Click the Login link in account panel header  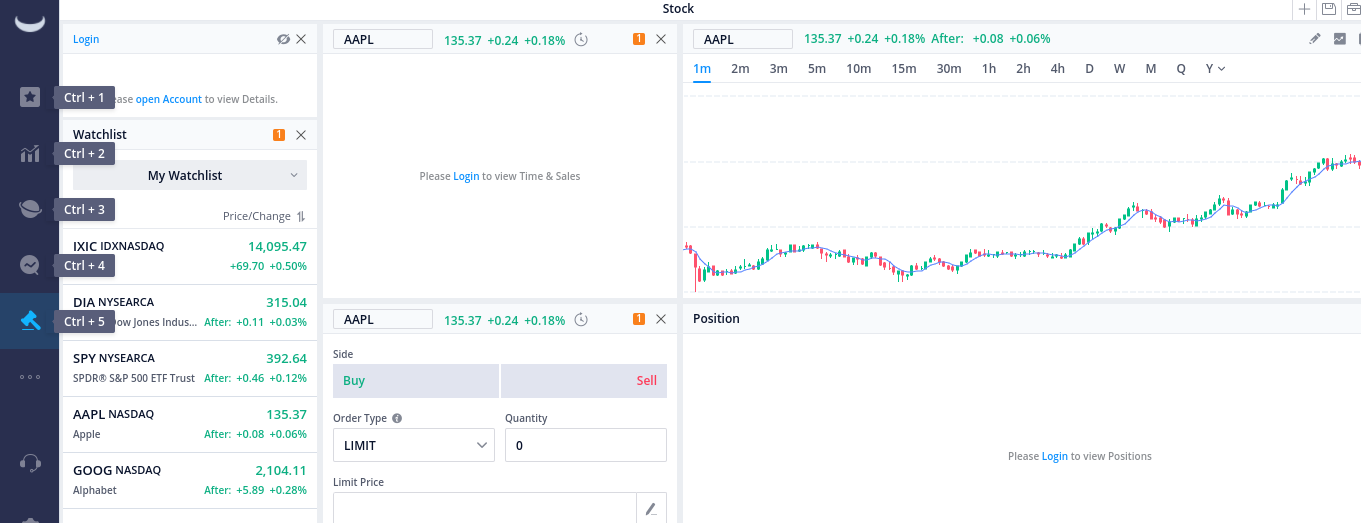point(86,39)
